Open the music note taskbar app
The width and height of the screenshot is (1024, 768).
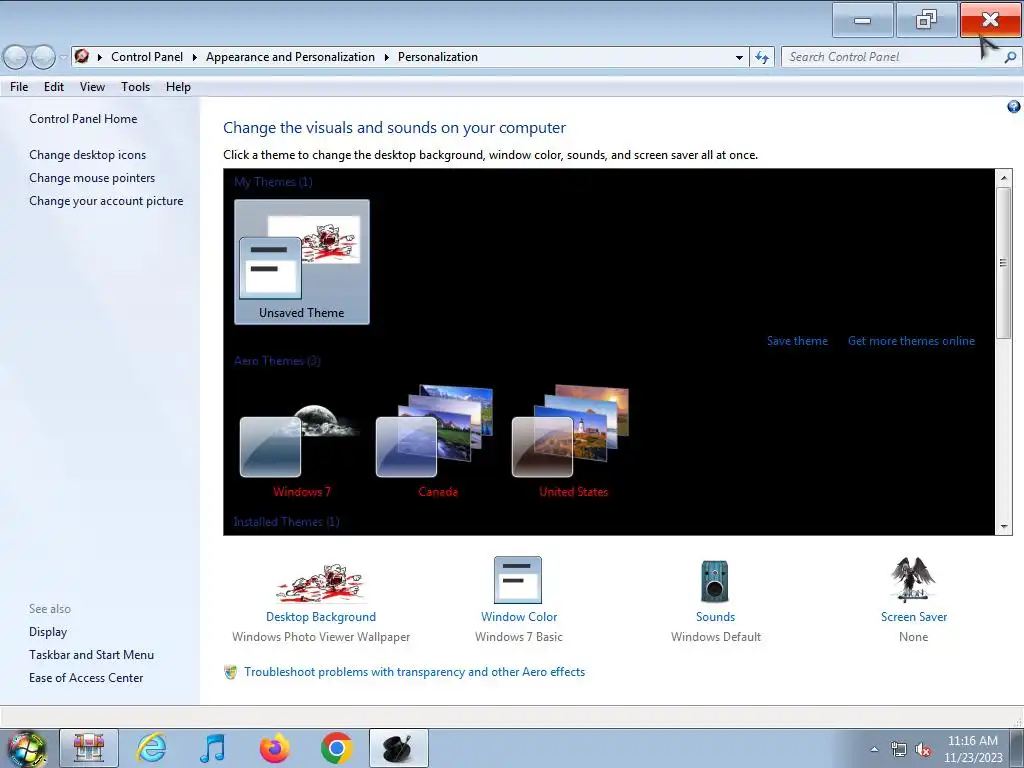tap(212, 748)
